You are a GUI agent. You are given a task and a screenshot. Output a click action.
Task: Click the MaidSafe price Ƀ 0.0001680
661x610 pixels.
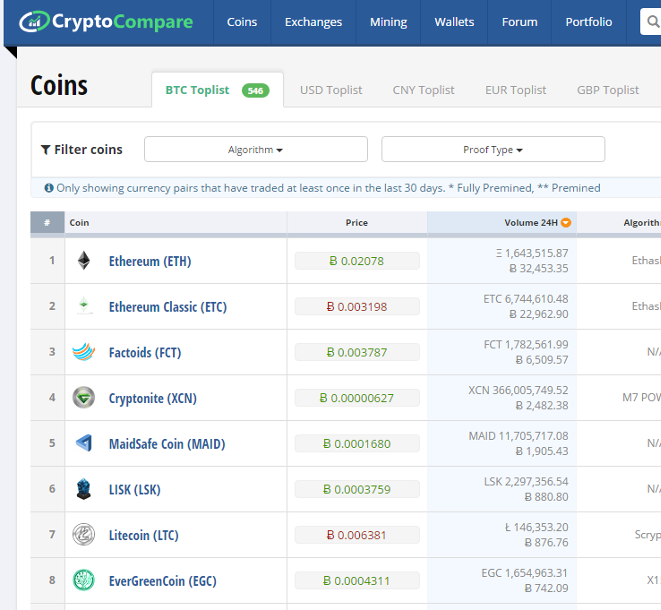(357, 443)
